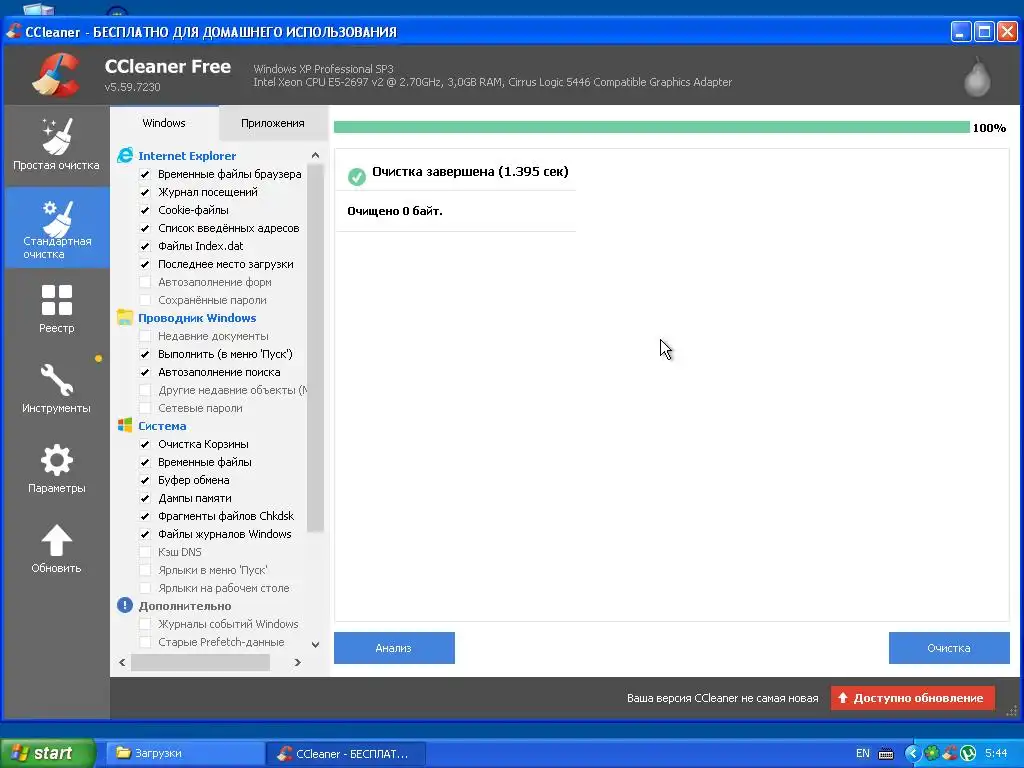
Task: Click the keyboard icon in system tray
Action: pyautogui.click(x=886, y=754)
